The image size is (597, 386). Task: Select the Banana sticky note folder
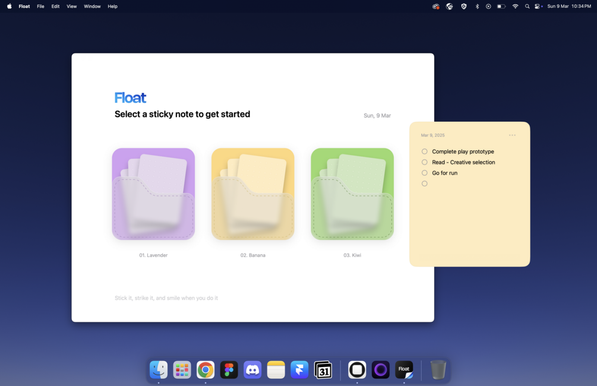(253, 194)
